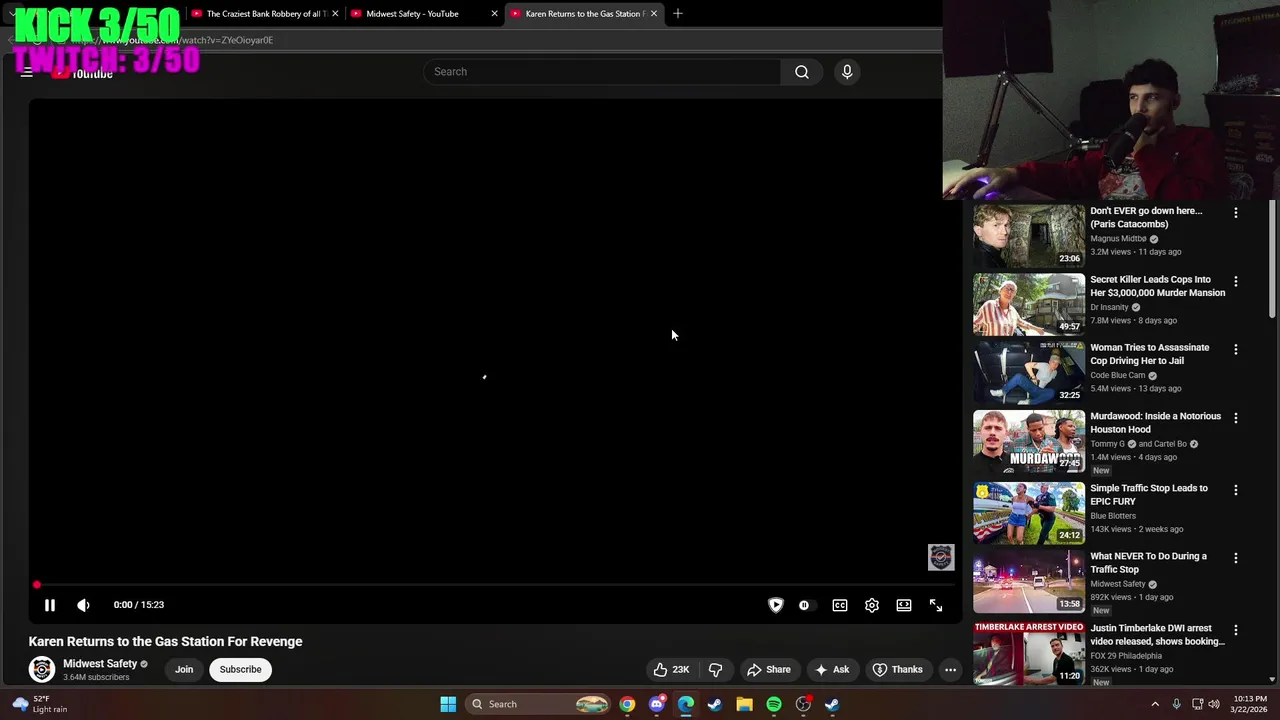The height and width of the screenshot is (720, 1280).
Task: Open Midwest Safety channel avatar
Action: (42, 669)
